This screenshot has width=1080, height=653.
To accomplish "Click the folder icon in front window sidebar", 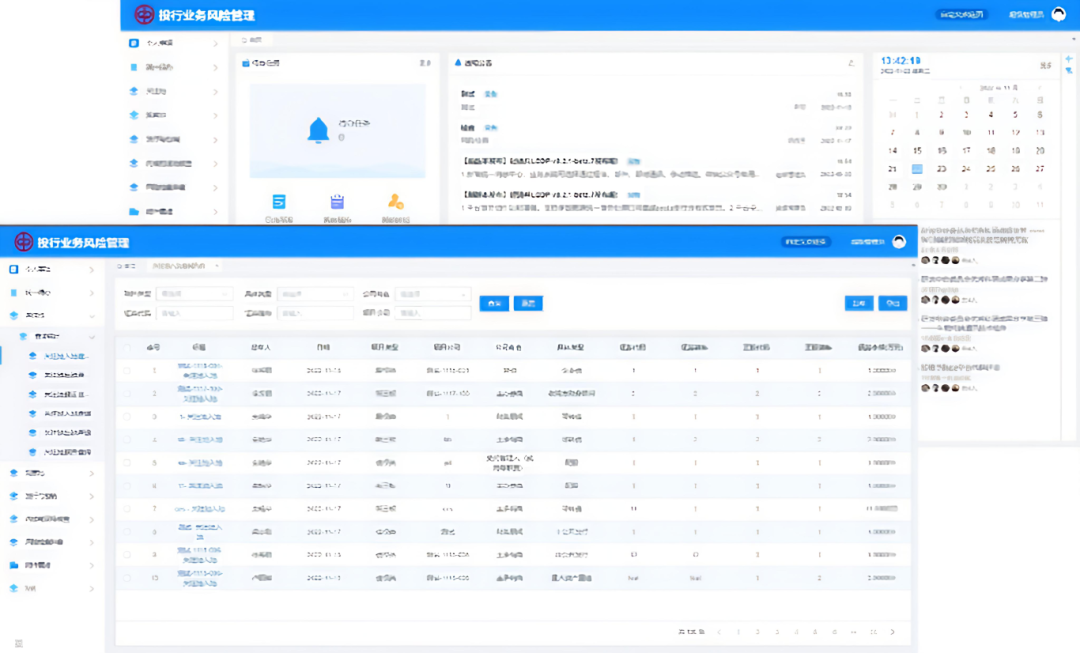I will [14, 565].
